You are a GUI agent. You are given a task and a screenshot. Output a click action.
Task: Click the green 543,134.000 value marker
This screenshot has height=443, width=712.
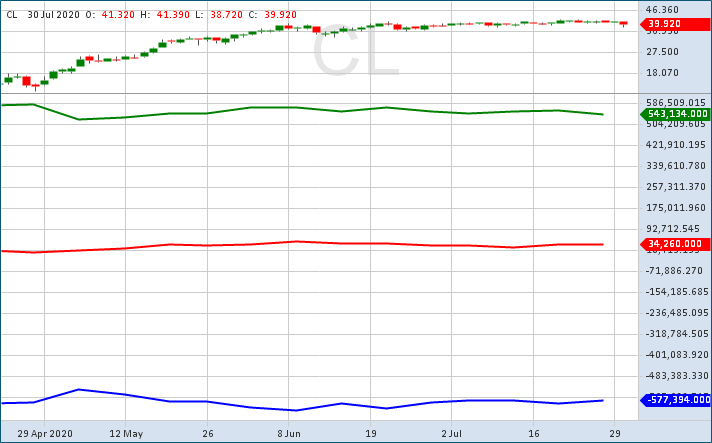tap(675, 114)
